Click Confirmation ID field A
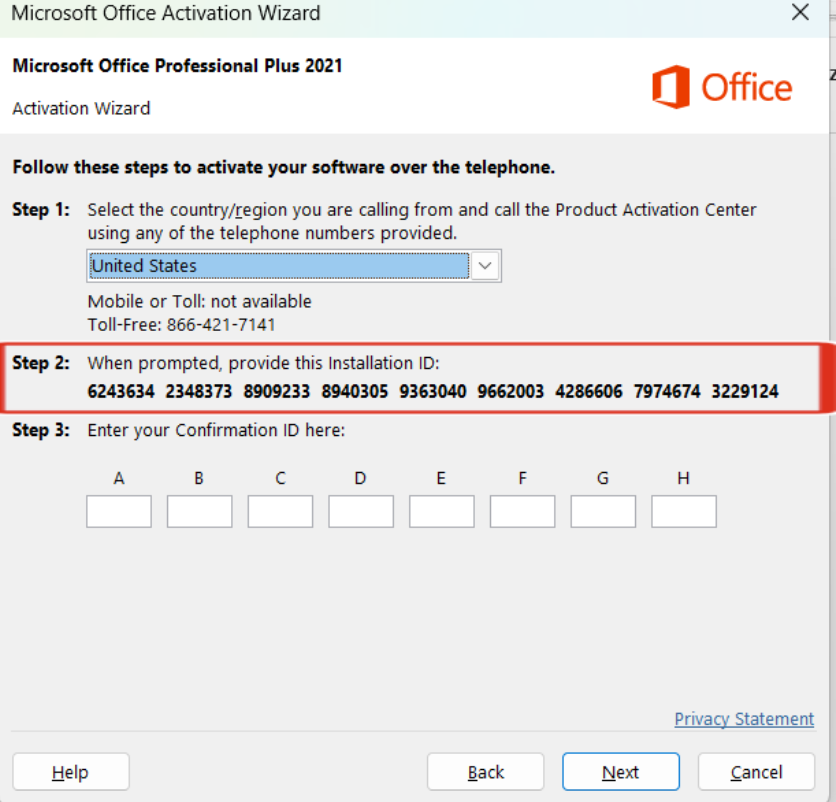Screen dimensions: 836x802 (x=119, y=511)
